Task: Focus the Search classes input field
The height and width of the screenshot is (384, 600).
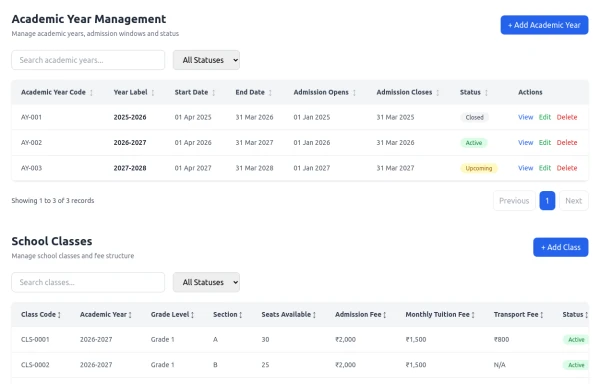Action: [x=88, y=282]
